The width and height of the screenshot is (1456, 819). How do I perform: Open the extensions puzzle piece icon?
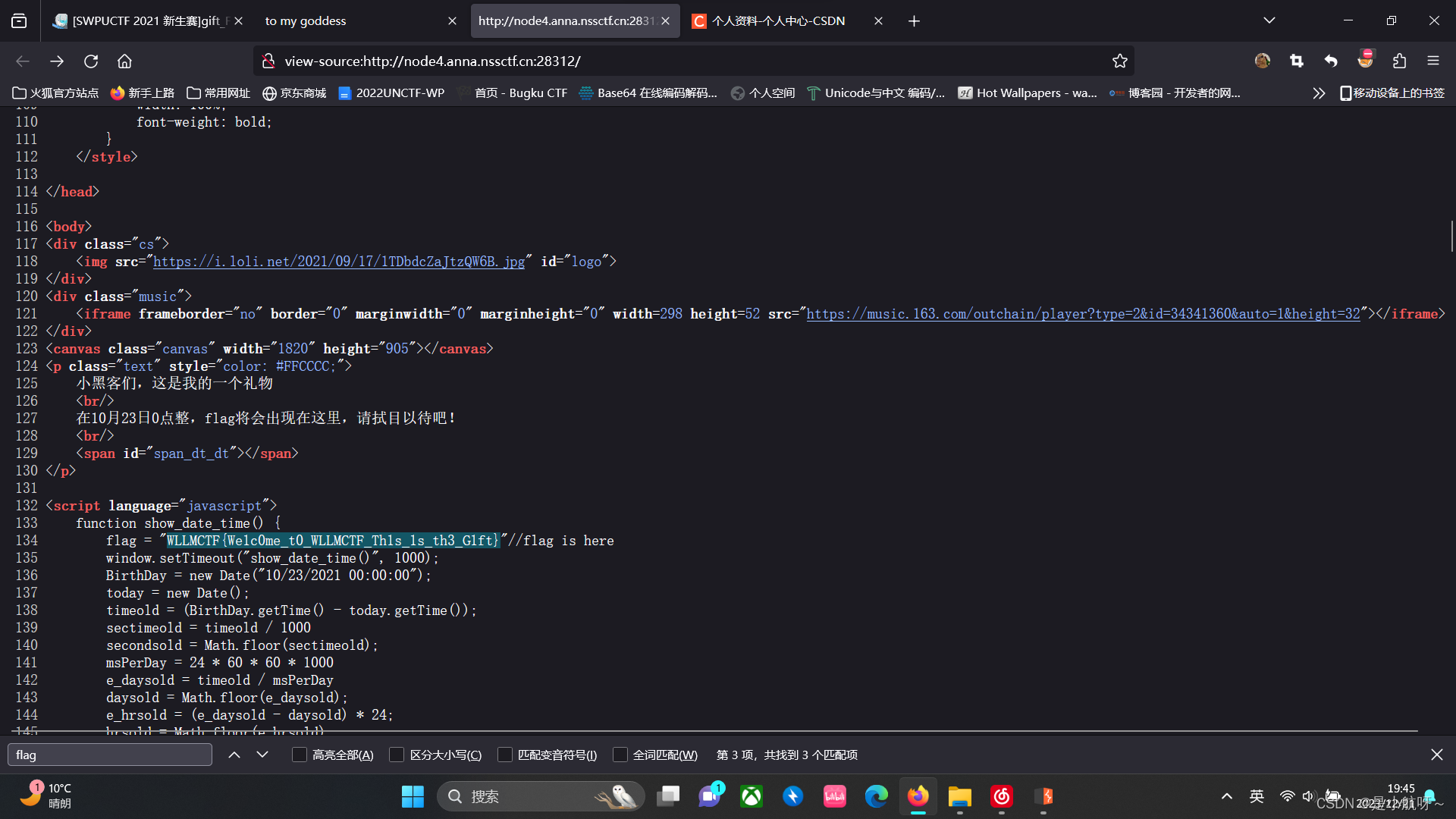pos(1400,61)
